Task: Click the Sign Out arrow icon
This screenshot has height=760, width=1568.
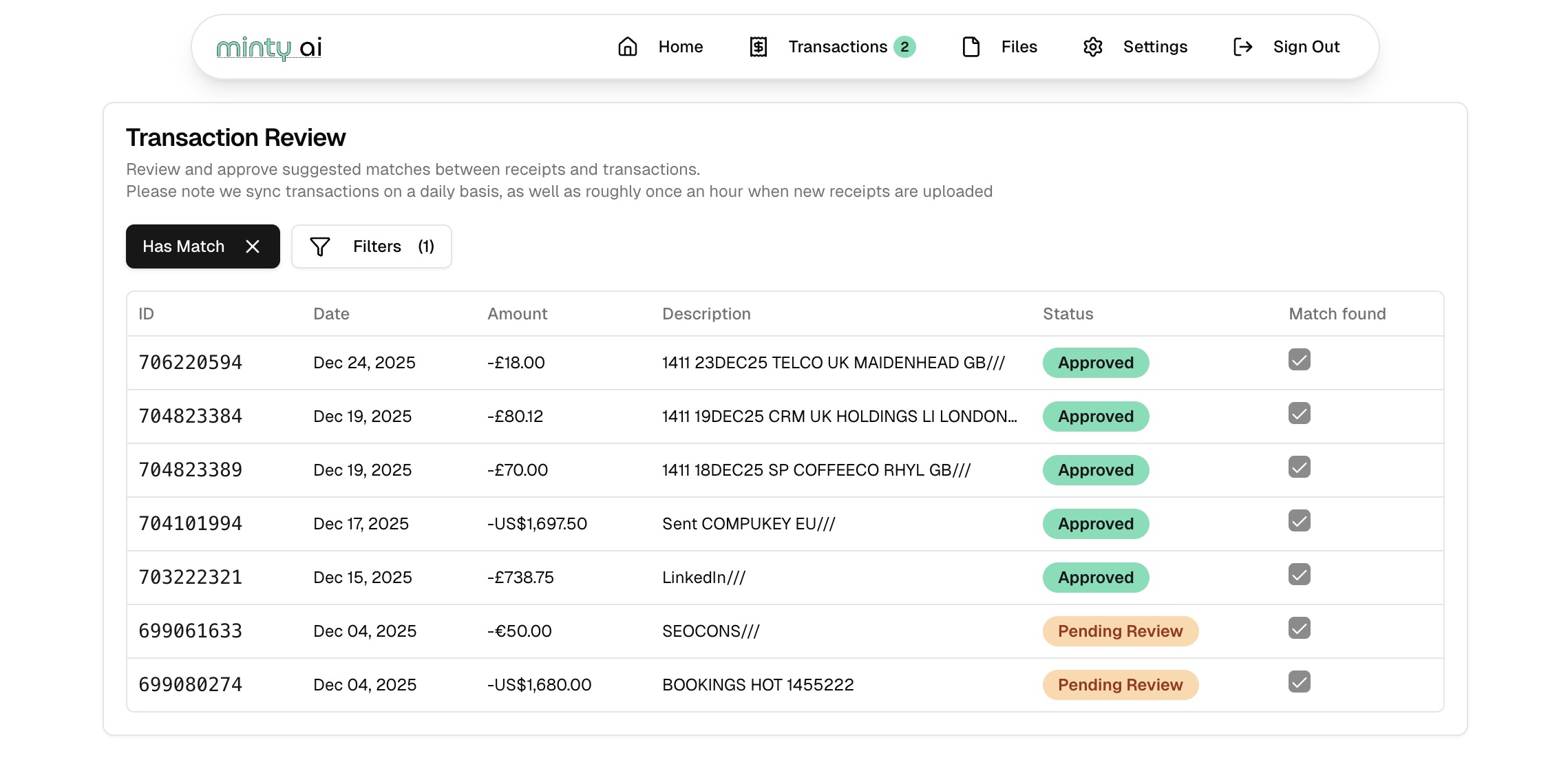Action: [1242, 46]
